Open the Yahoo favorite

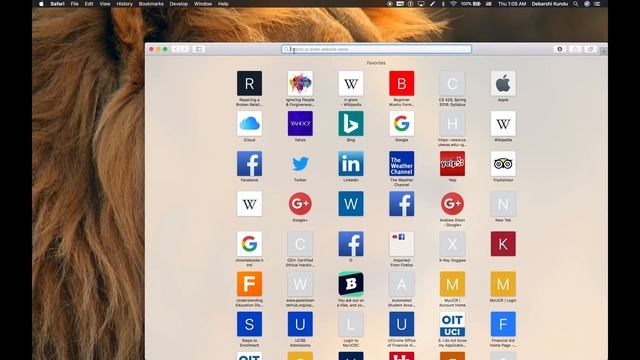300,124
